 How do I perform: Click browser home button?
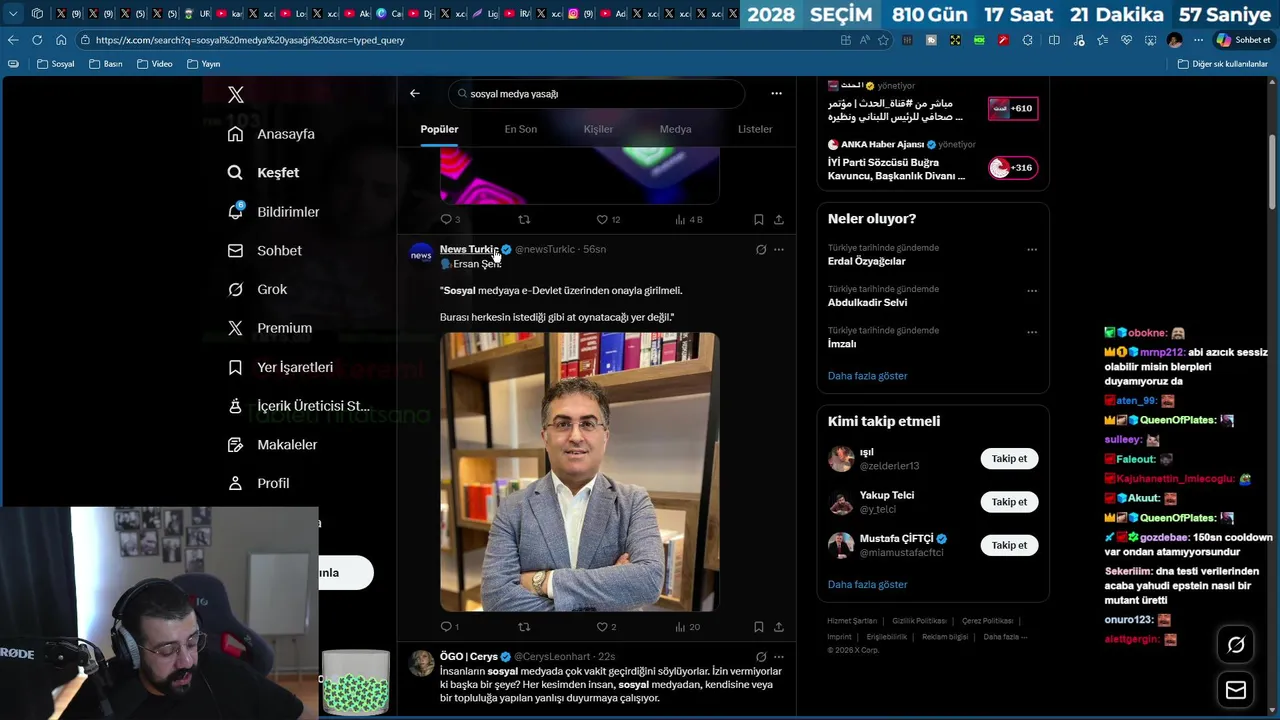pyautogui.click(x=61, y=40)
